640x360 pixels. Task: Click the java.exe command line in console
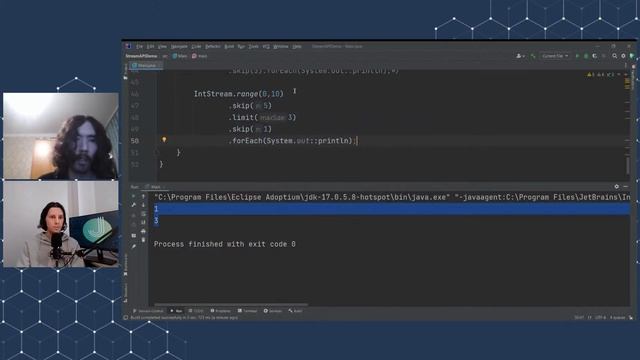pos(392,197)
